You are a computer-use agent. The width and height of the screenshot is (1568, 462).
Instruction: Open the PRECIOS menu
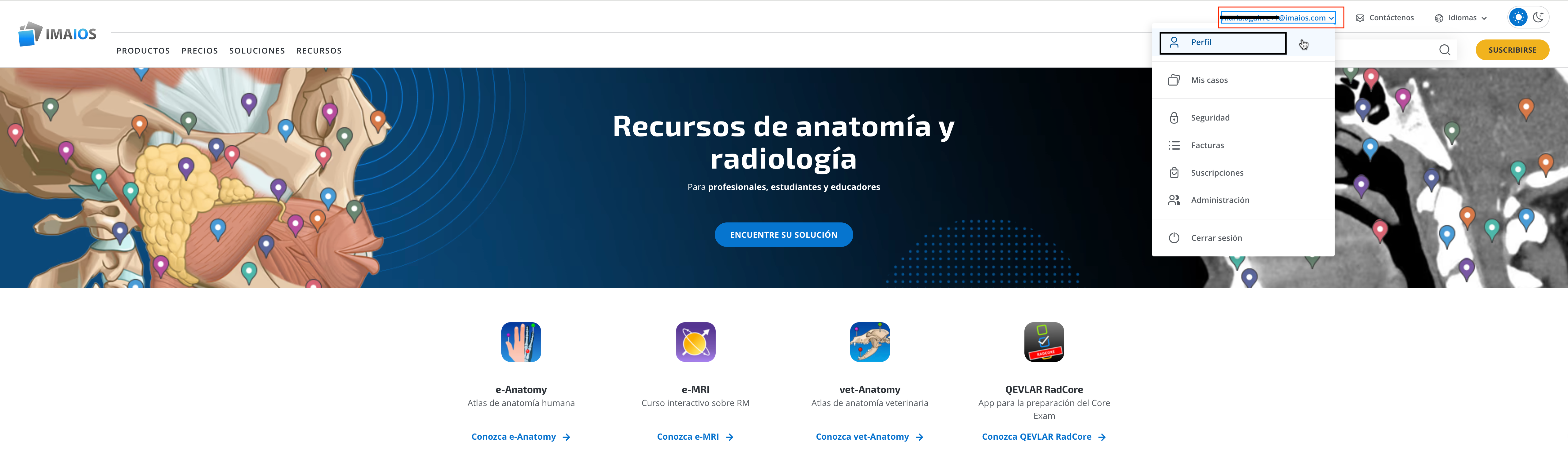200,50
